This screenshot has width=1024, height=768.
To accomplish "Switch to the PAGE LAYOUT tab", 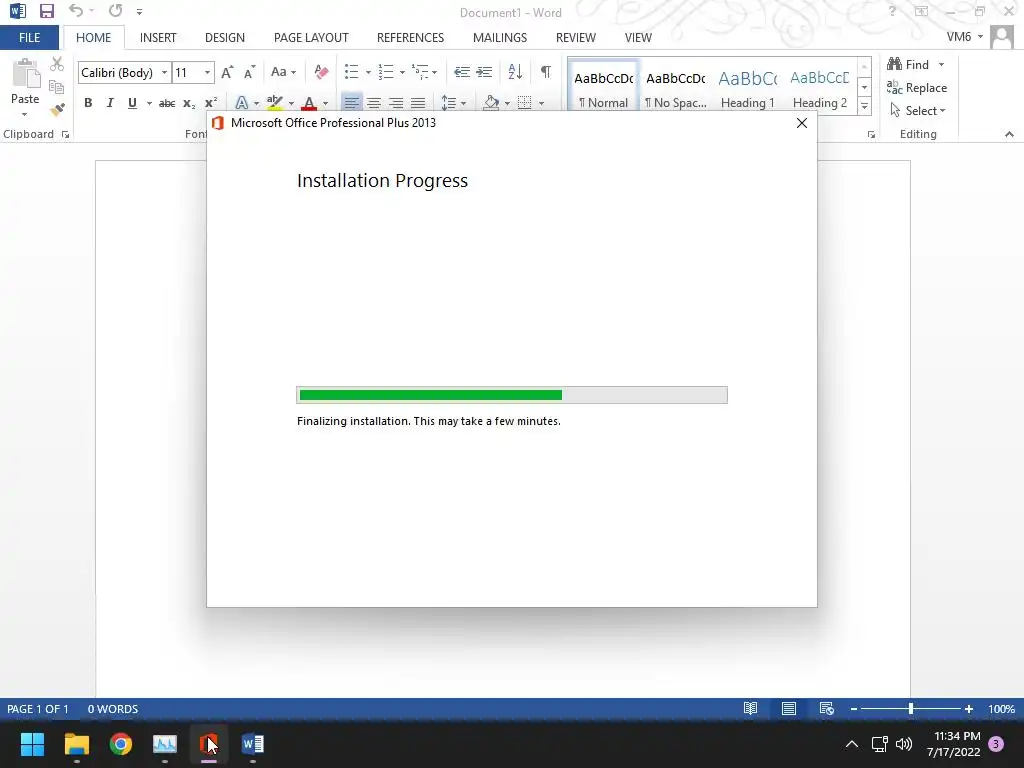I will click(311, 38).
